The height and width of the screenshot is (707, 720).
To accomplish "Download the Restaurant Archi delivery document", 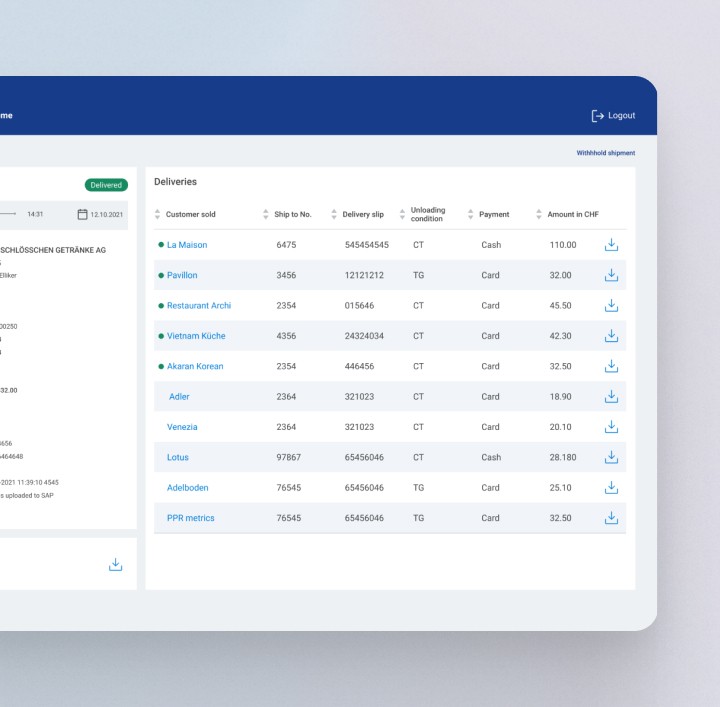I will tap(611, 305).
